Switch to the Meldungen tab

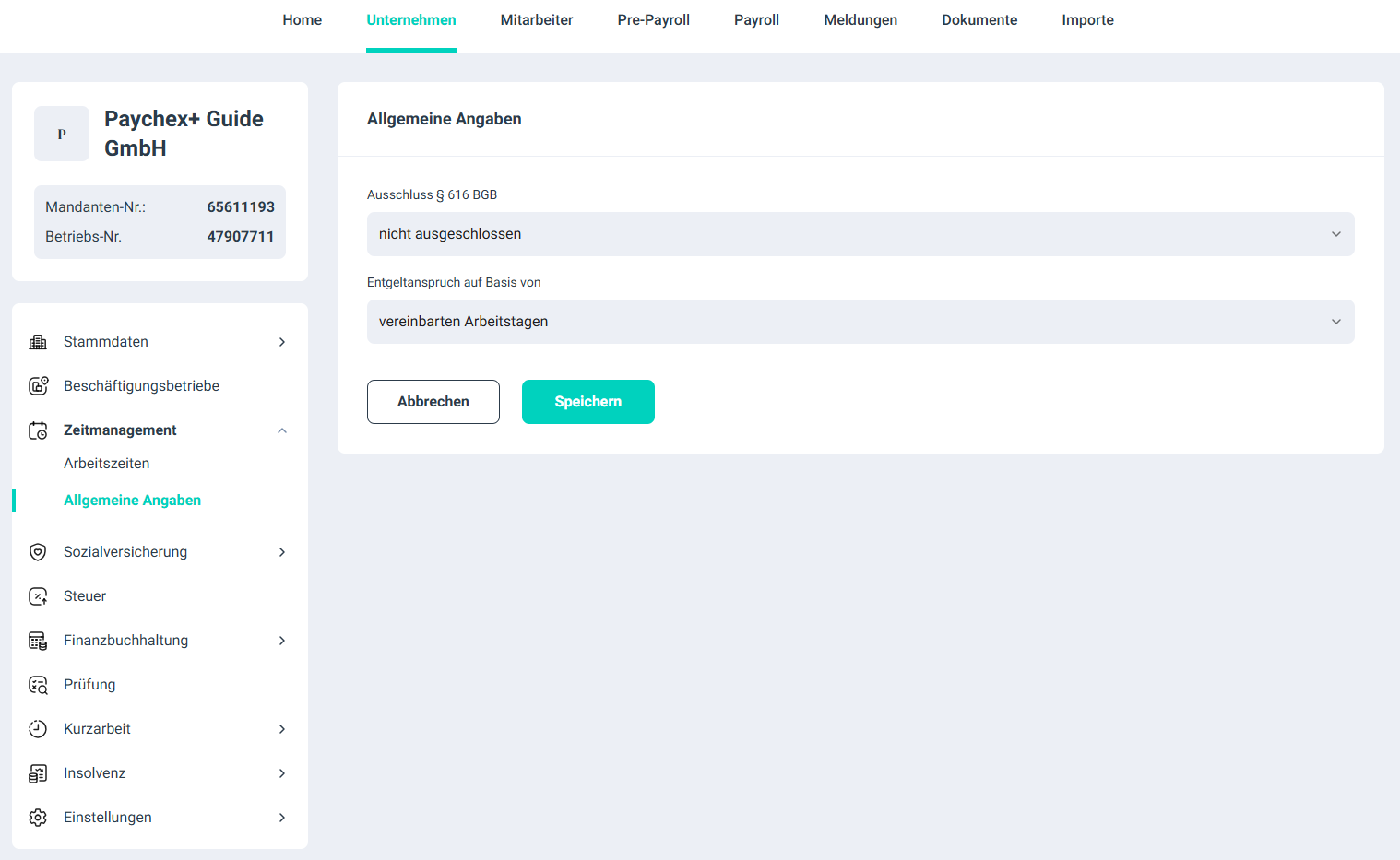point(860,20)
